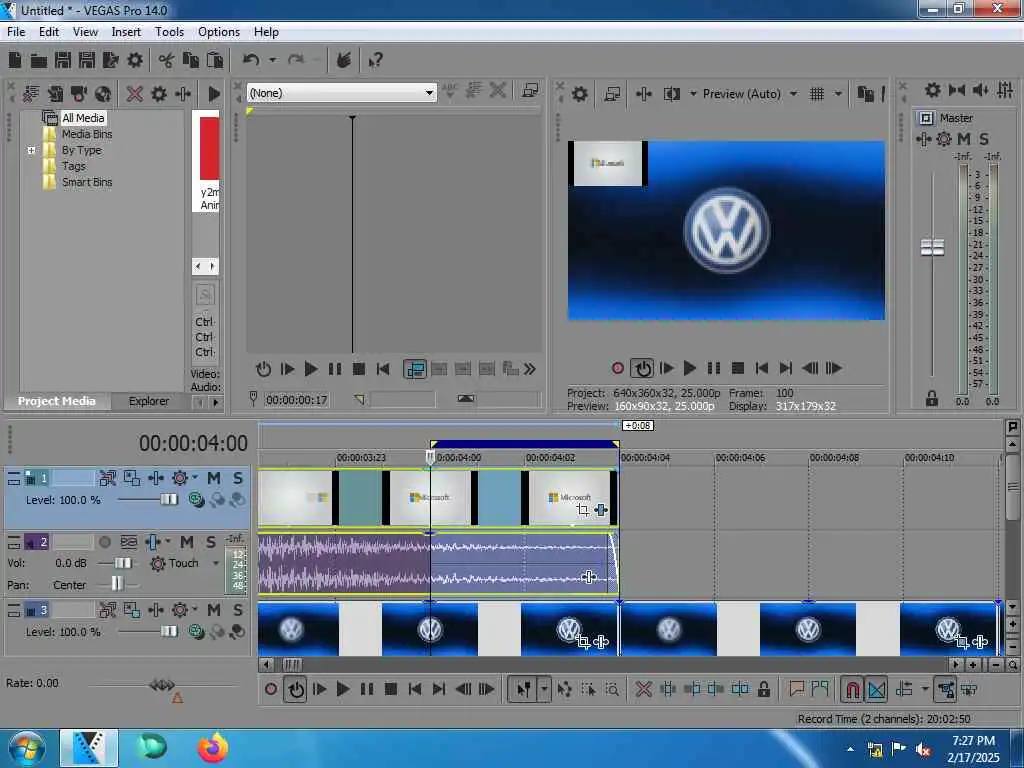Switch to the Explorer tab
Viewport: 1024px width, 768px height.
pyautogui.click(x=149, y=401)
